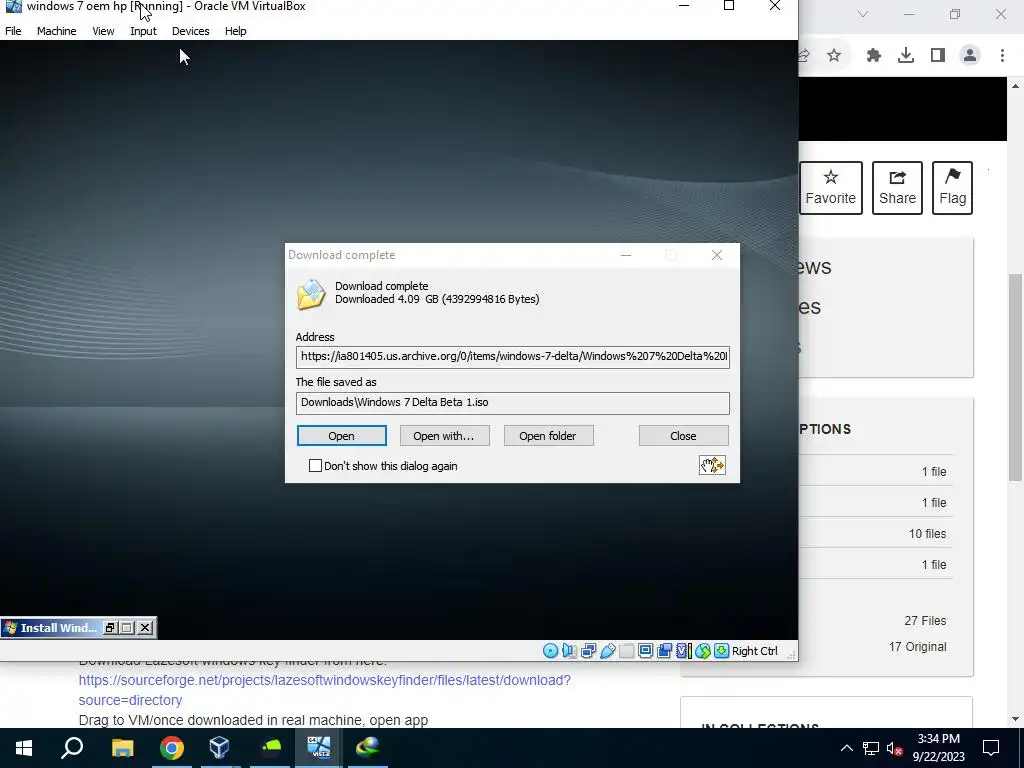
Task: Click the Flag button on archive page
Action: [x=952, y=188]
